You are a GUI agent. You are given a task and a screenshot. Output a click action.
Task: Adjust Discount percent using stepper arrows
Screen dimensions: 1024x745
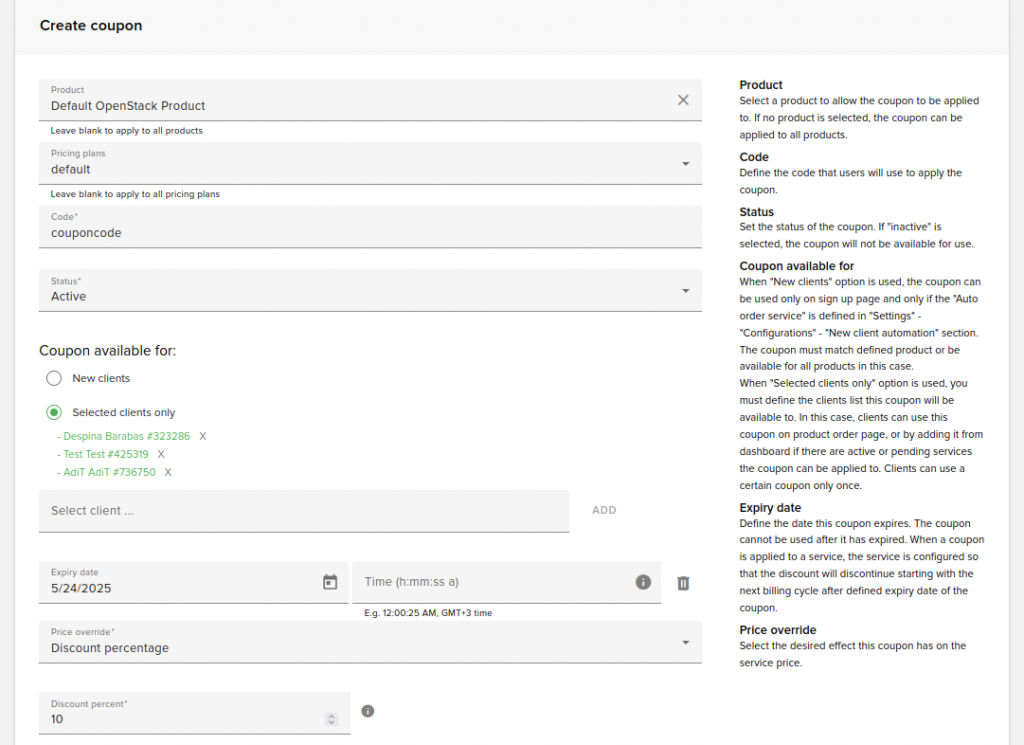pos(331,719)
